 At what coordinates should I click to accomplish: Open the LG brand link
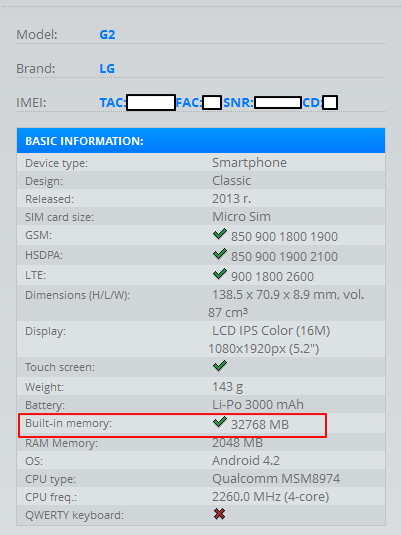coord(107,69)
